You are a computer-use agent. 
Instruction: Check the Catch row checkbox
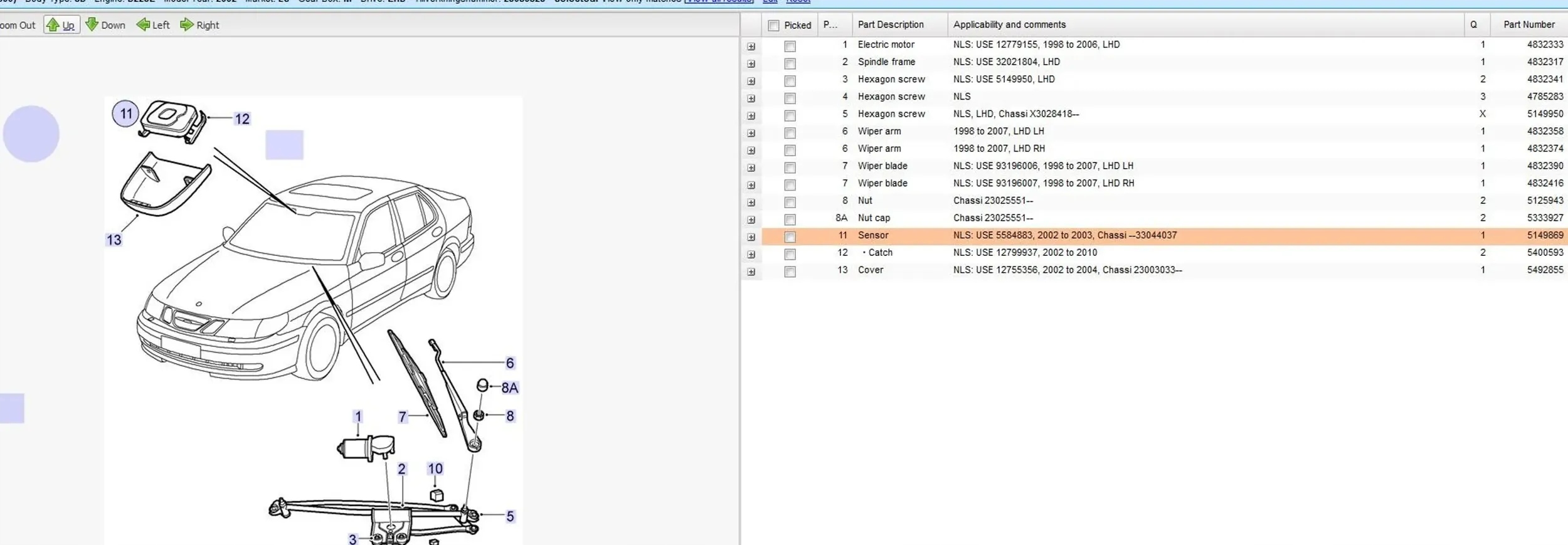point(790,255)
